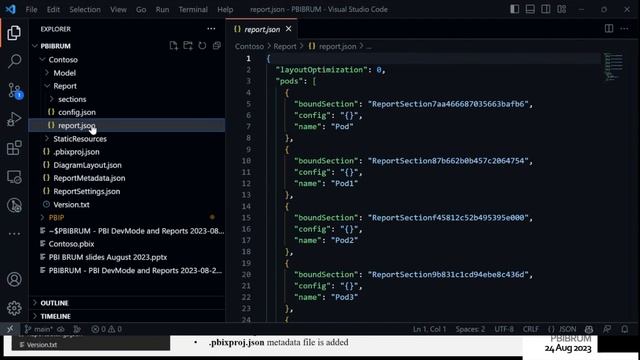Toggle the secondary side bar layout icon
Image resolution: width=640 pixels, height=360 pixels.
(x=546, y=9)
